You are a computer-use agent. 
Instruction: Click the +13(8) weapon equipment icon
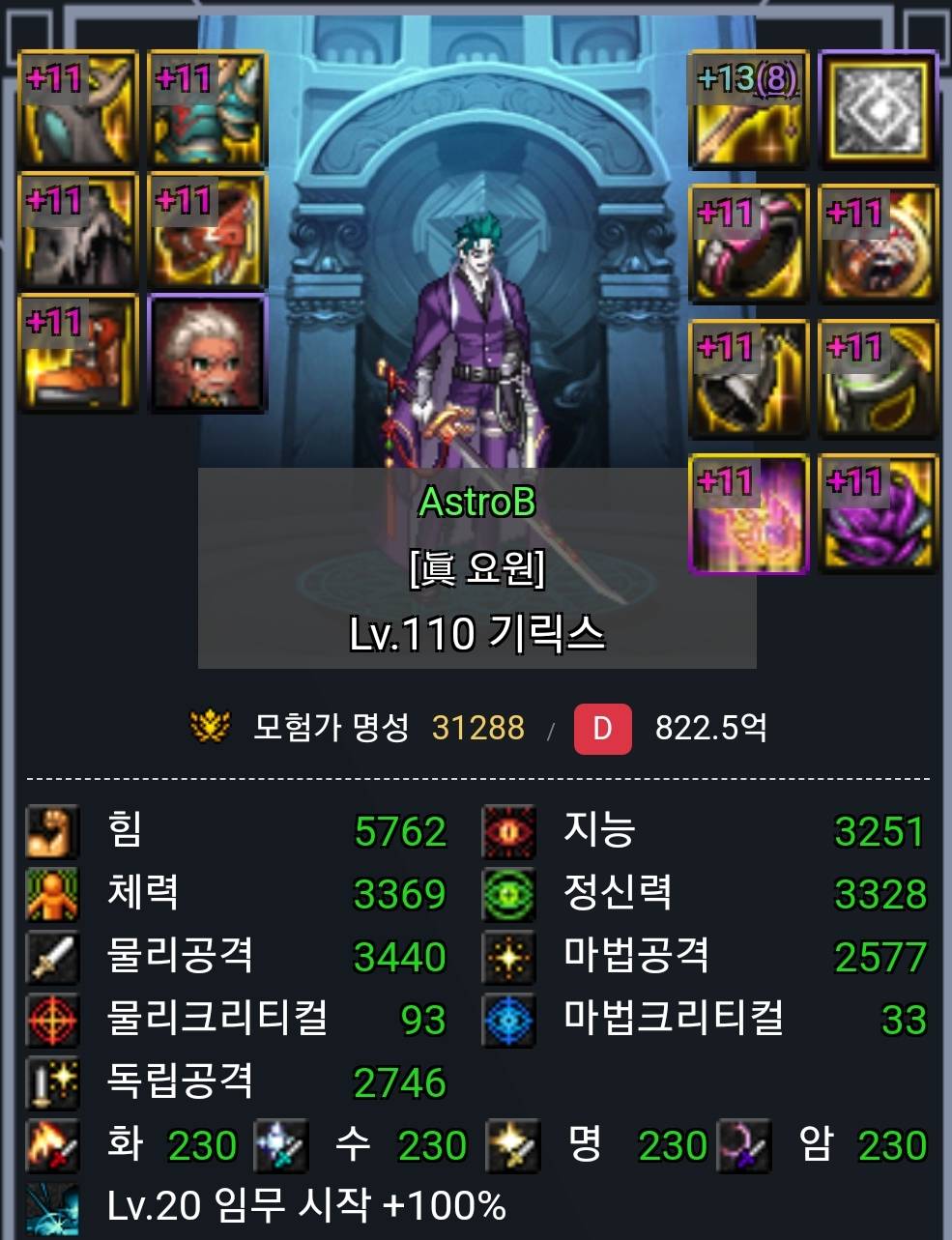pyautogui.click(x=748, y=109)
